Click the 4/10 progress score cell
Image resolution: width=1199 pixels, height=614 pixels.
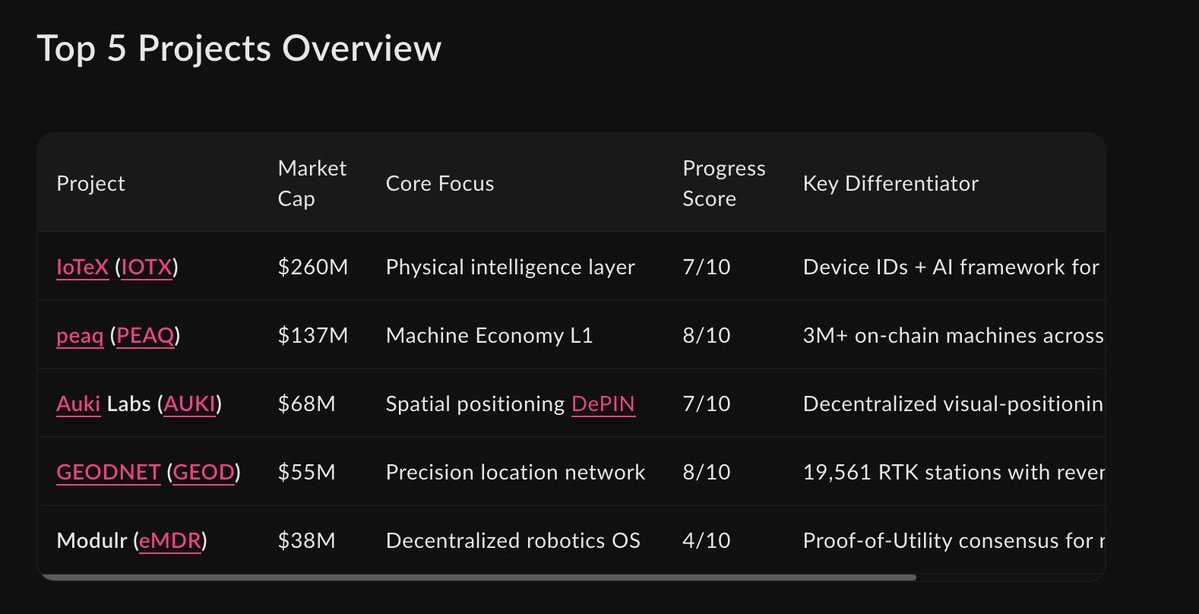[706, 541]
